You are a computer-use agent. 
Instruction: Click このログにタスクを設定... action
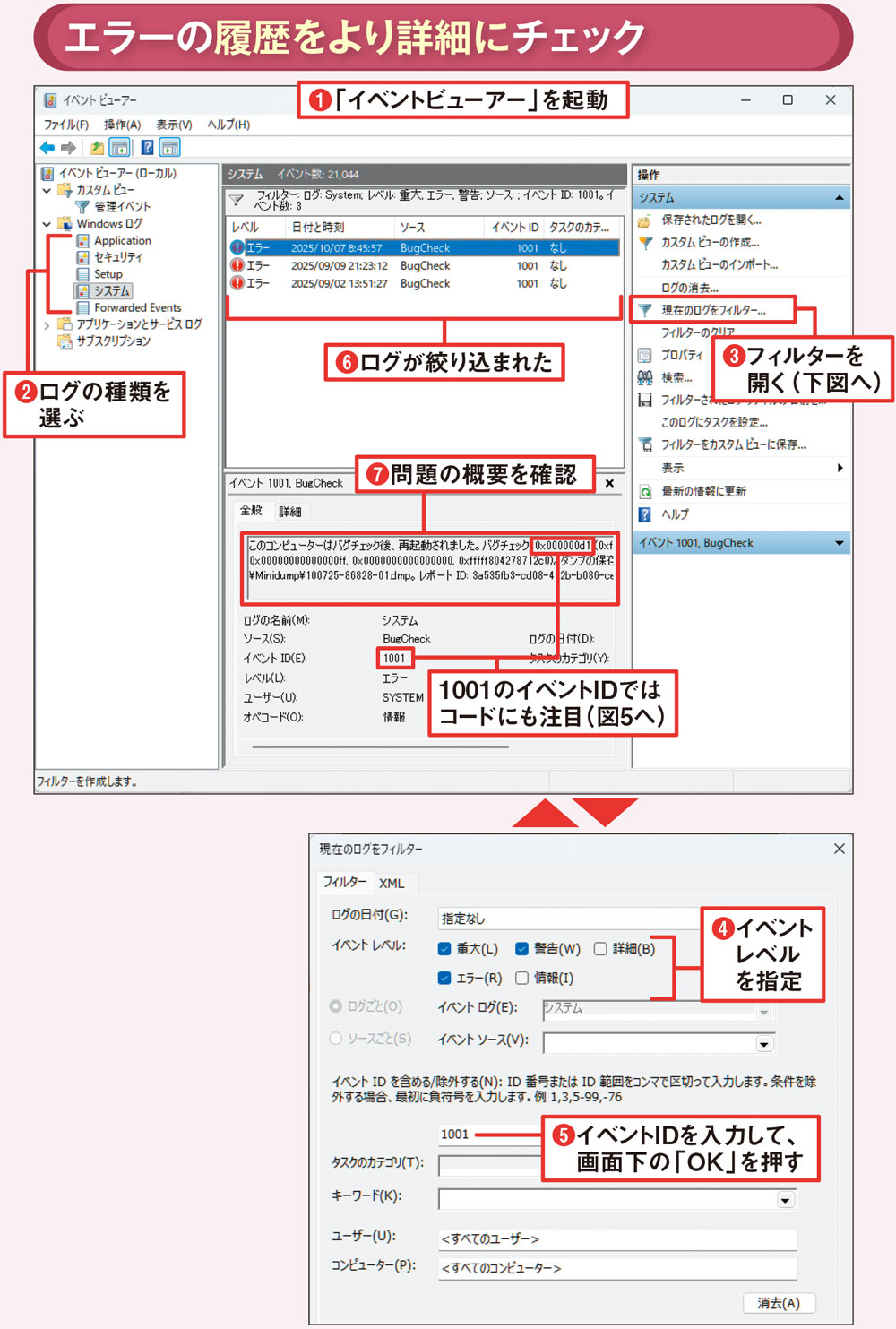click(714, 422)
